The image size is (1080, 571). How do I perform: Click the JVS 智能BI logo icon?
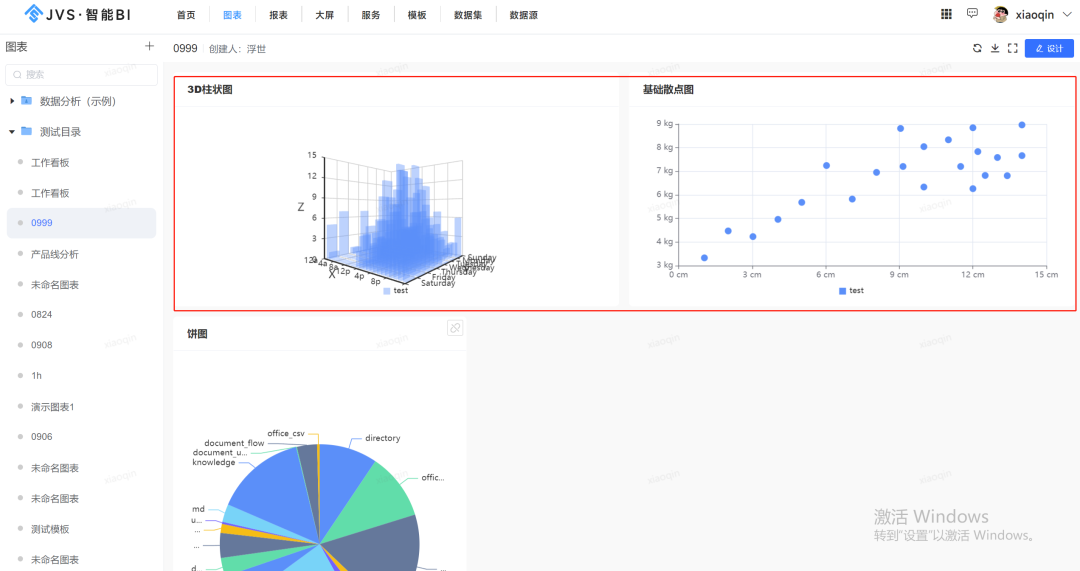coord(33,13)
